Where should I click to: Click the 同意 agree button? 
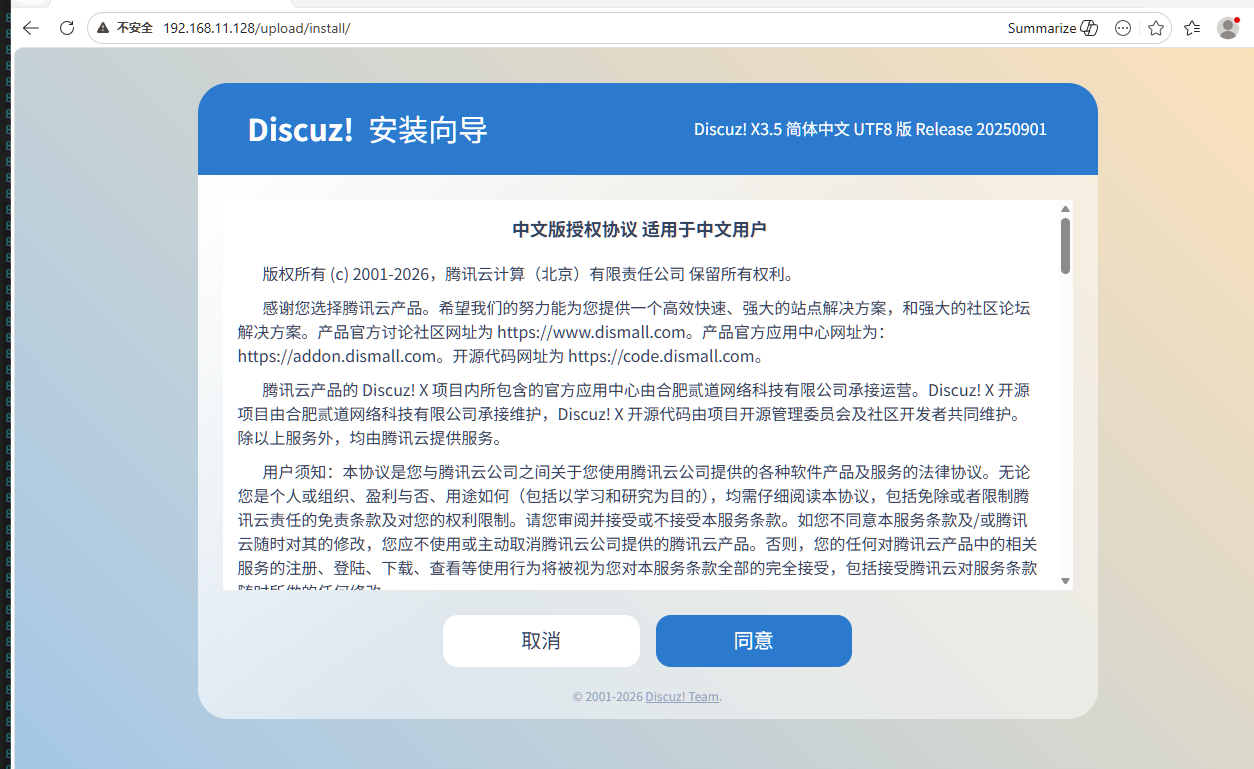tap(754, 641)
